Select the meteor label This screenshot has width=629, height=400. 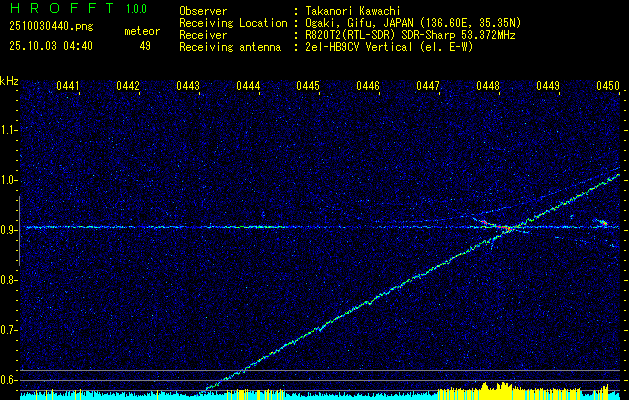tap(142, 31)
